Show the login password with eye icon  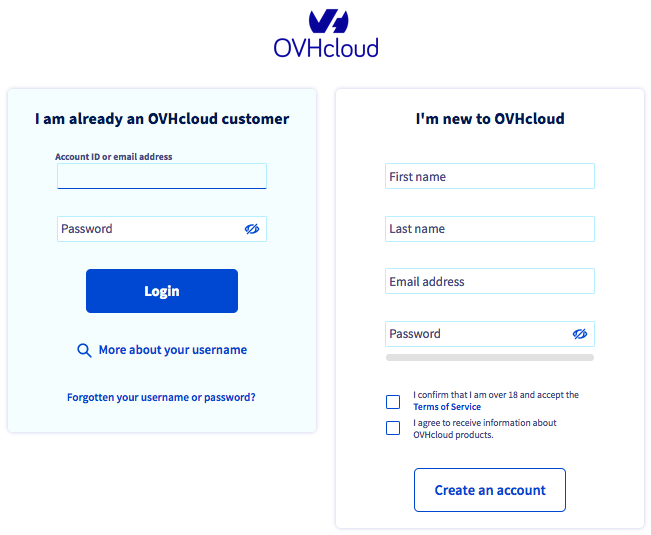[x=252, y=229]
